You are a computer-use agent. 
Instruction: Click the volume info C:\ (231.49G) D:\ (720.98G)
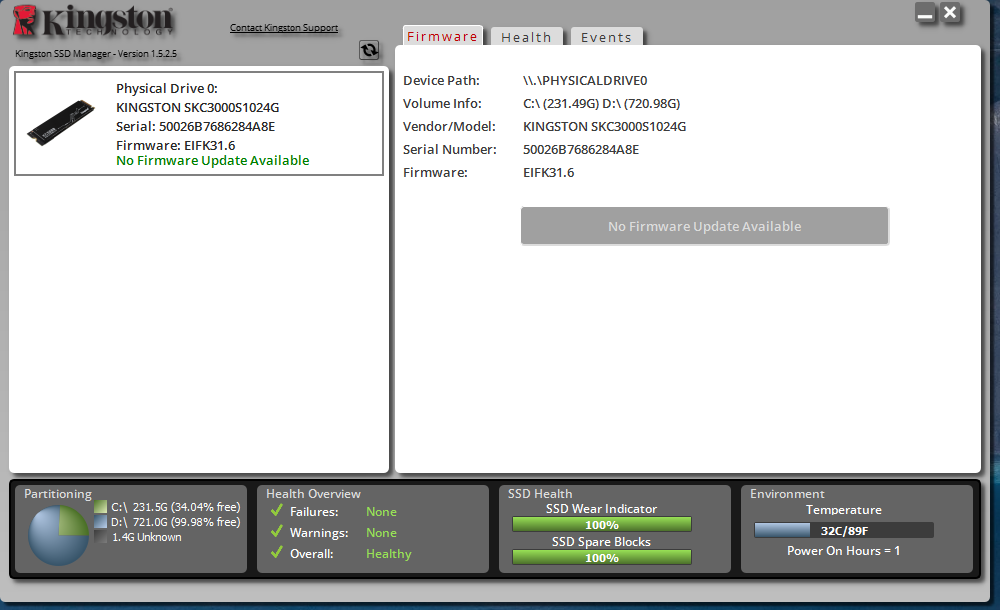(601, 103)
